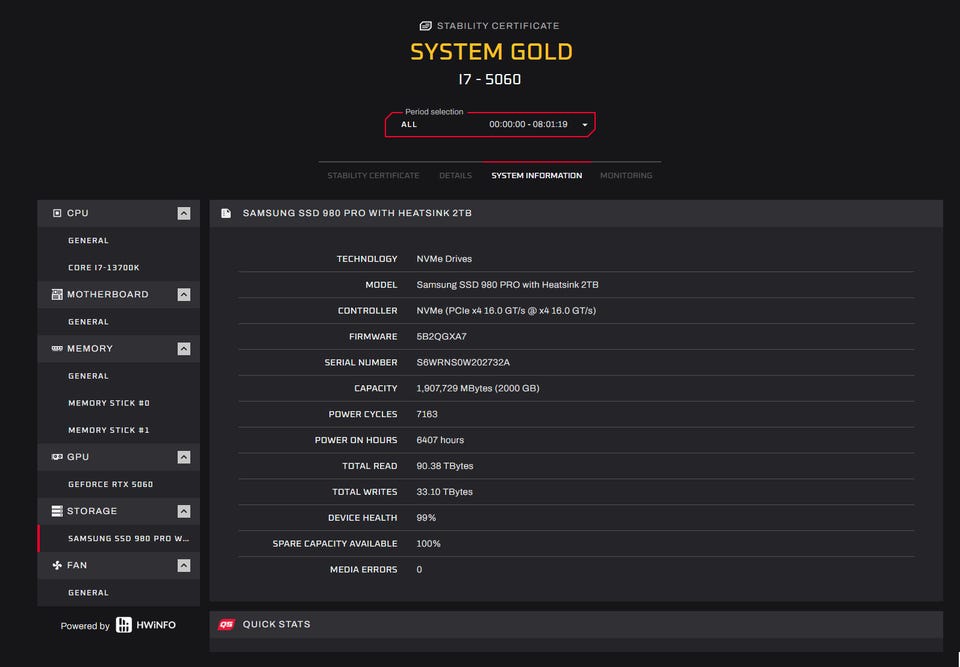Click the GPU card icon in sidebar

57,457
